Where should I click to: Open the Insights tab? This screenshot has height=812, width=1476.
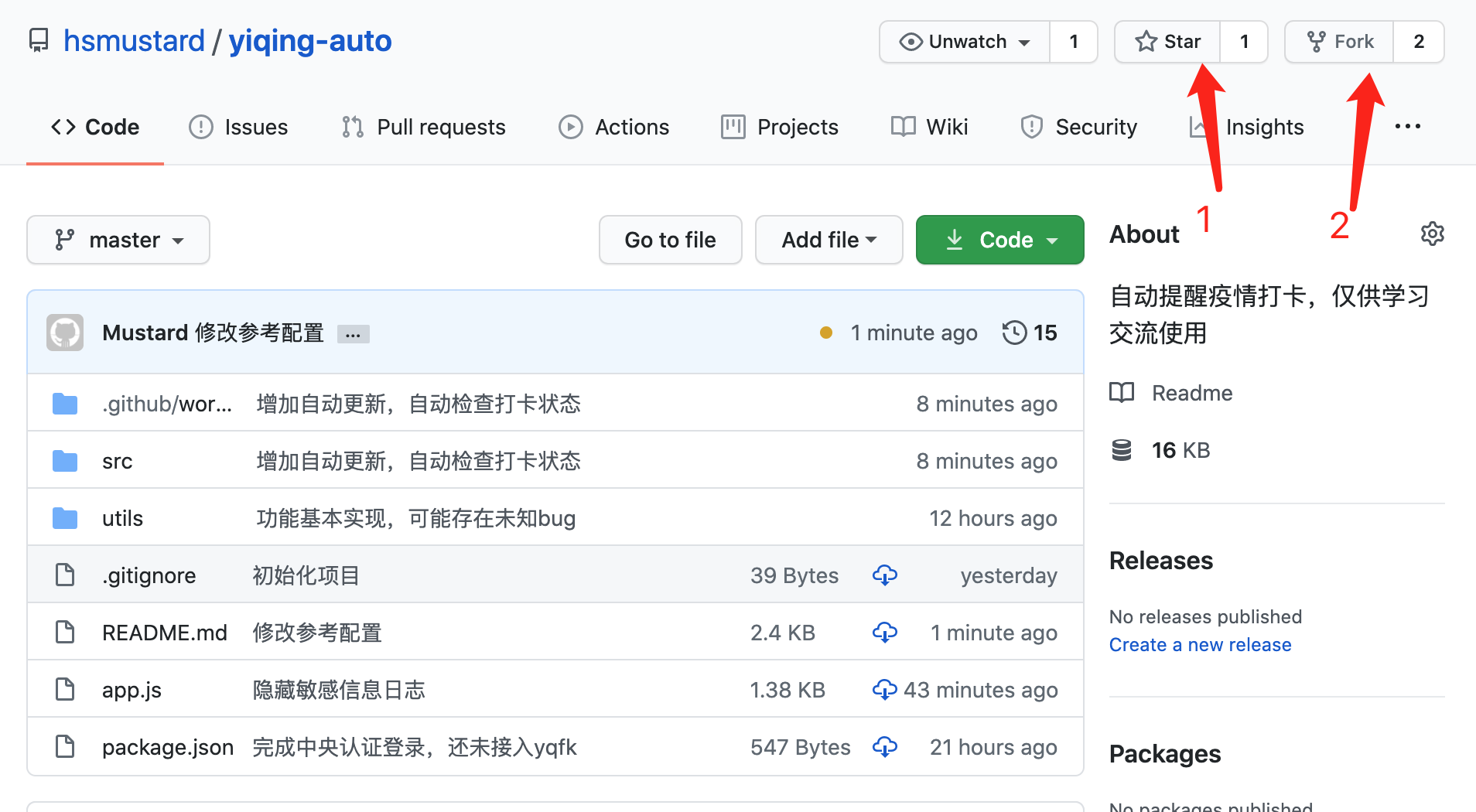[x=1247, y=127]
